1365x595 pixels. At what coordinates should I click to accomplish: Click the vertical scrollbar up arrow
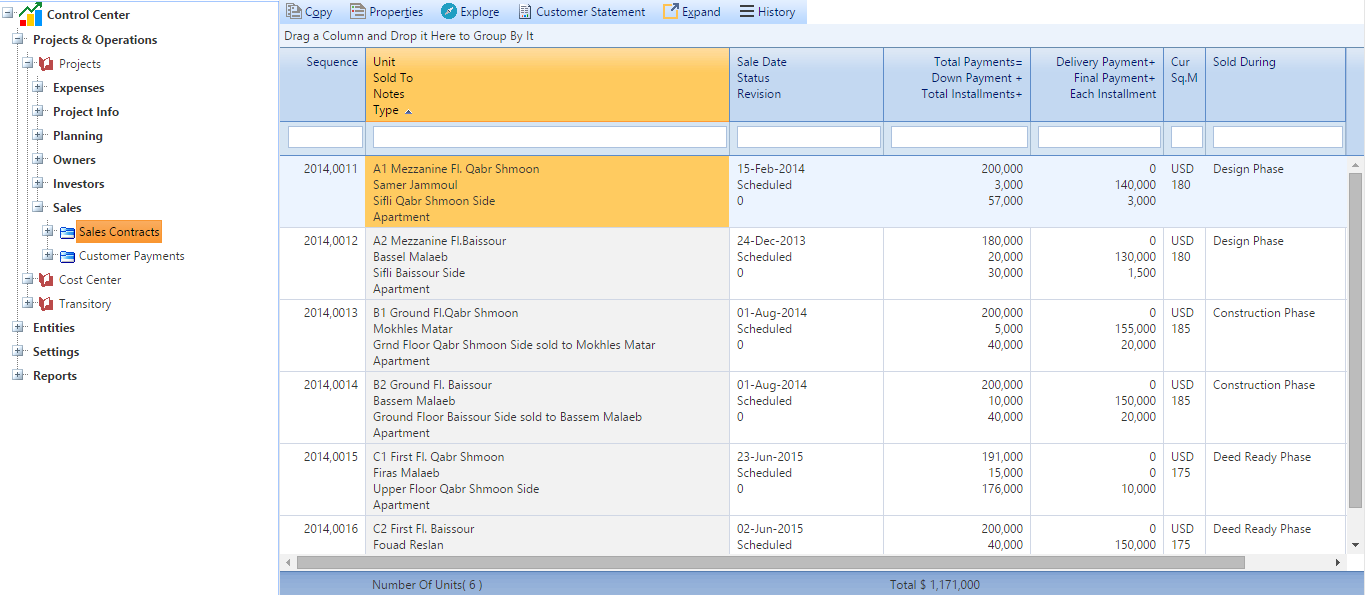point(1356,163)
